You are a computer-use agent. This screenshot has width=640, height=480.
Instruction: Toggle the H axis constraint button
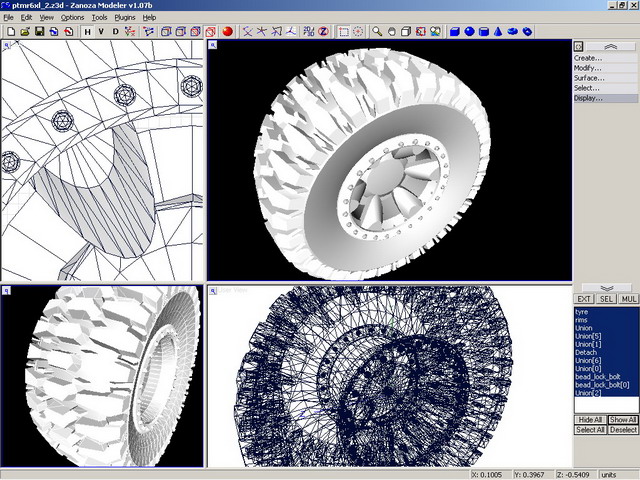[87, 32]
